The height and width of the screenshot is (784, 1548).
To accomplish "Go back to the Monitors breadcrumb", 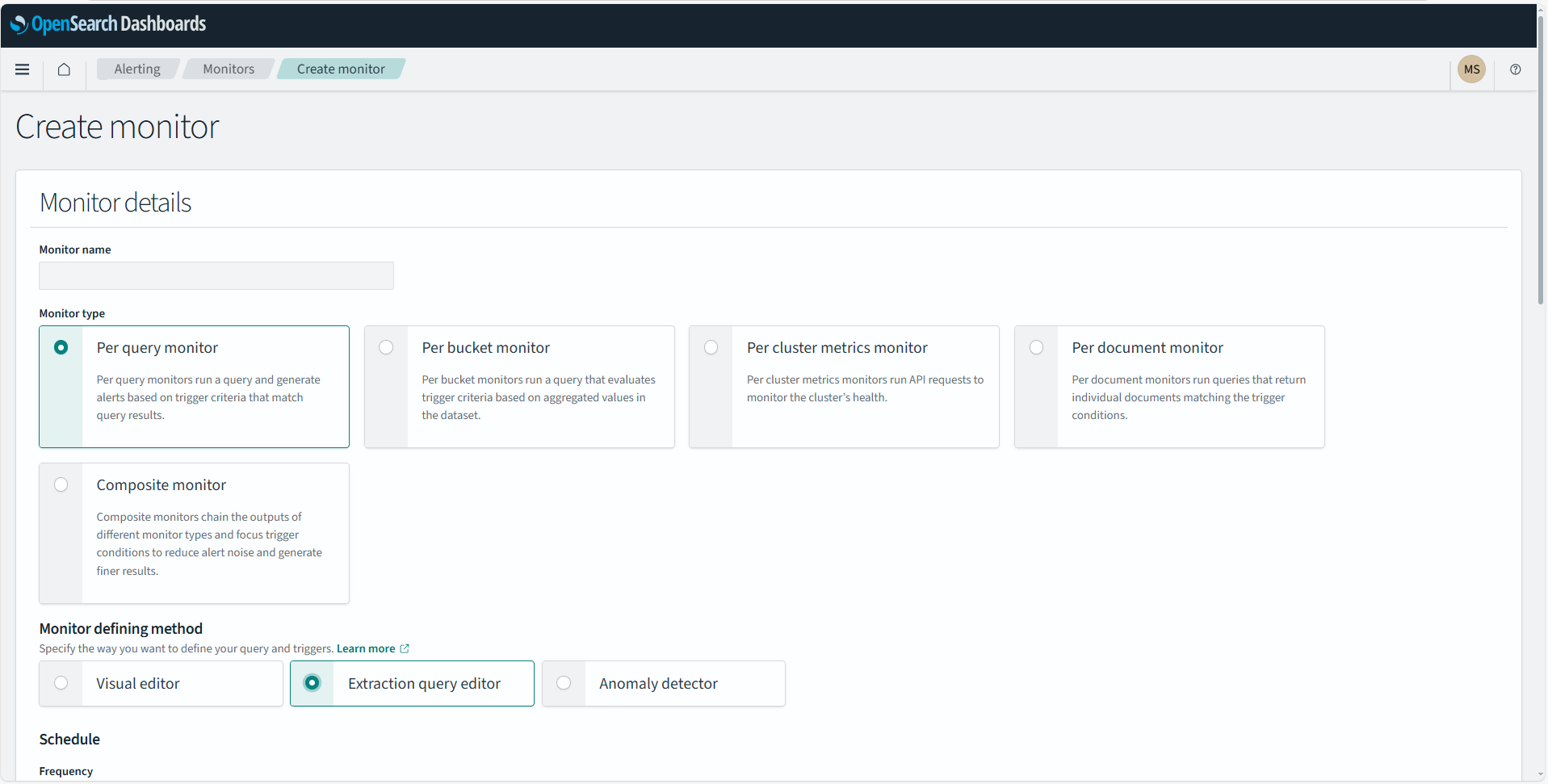I will 229,69.
